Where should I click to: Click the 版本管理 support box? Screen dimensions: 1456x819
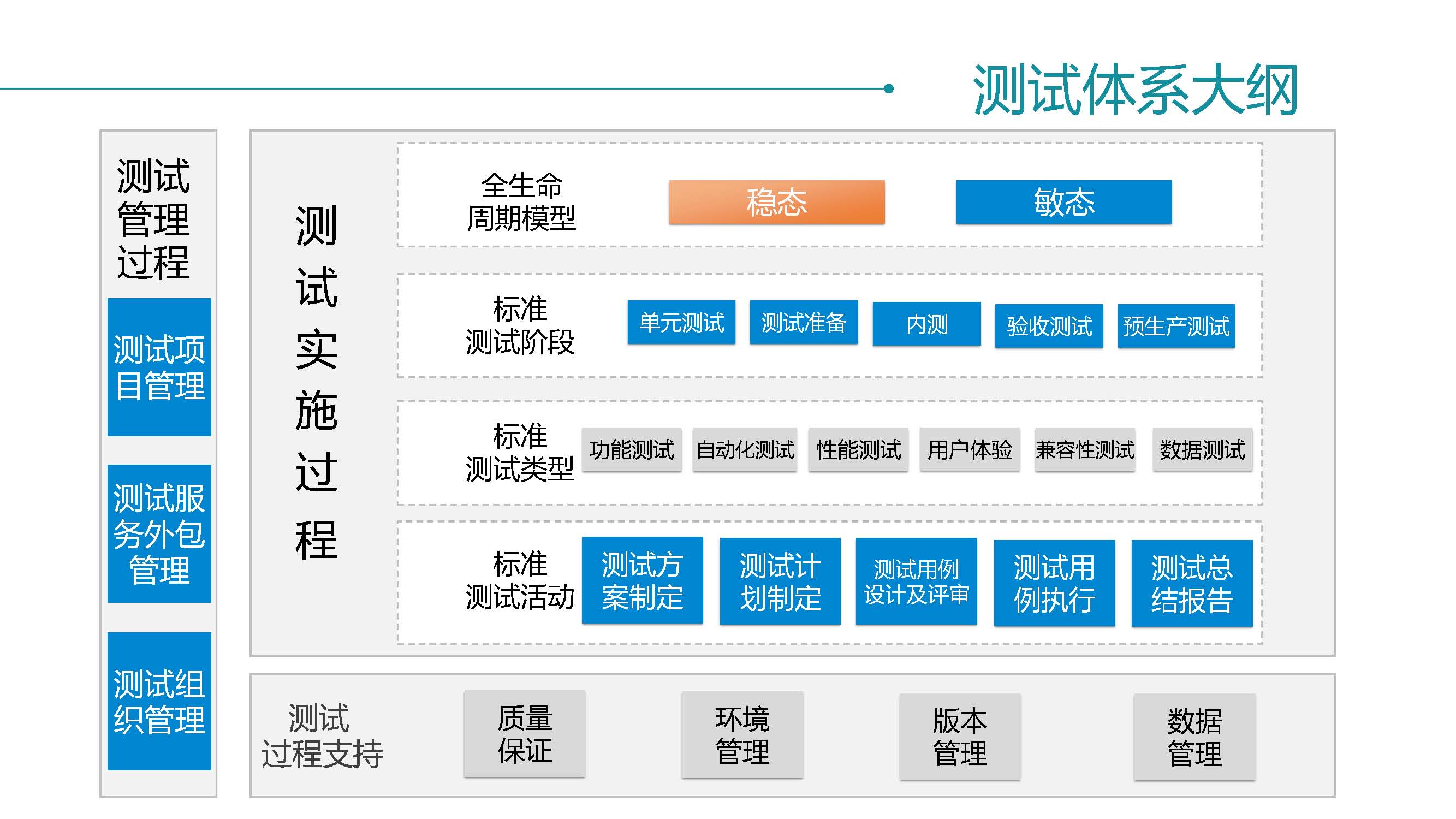(959, 737)
